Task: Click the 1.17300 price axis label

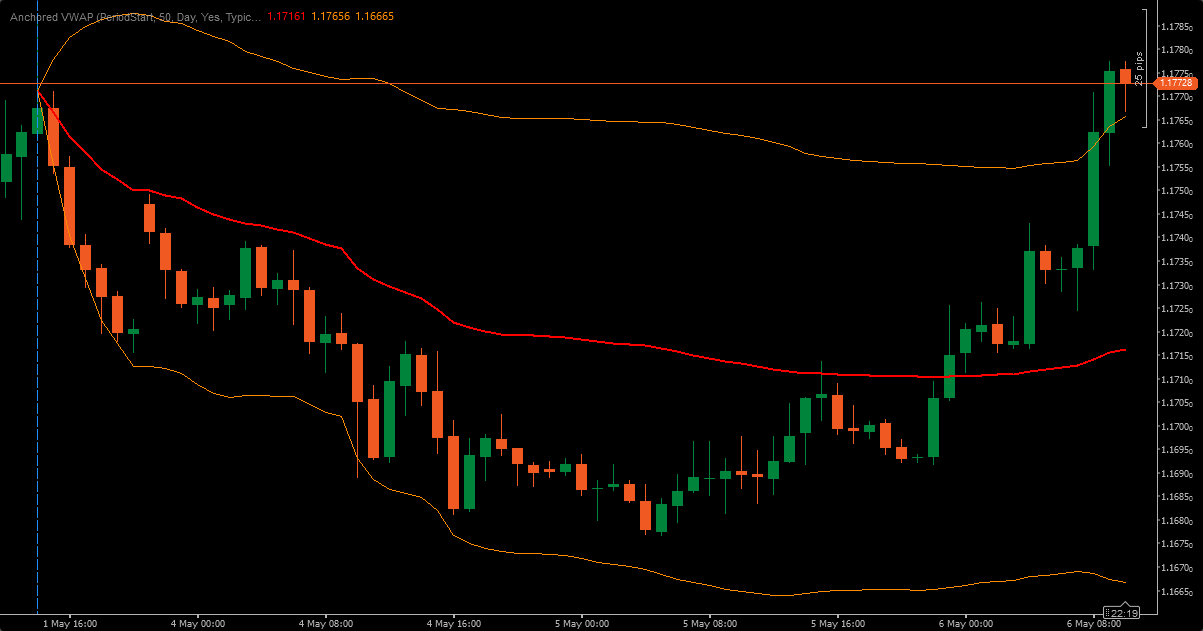Action: 1179,286
